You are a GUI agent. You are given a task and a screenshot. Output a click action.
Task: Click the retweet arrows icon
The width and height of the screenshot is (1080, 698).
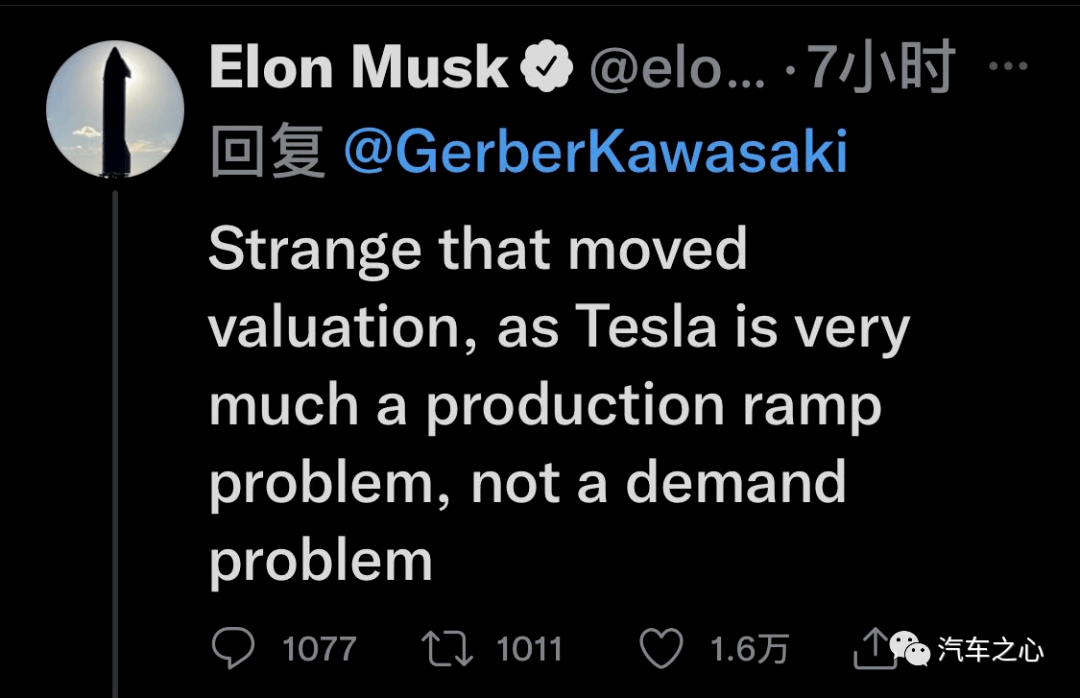coord(448,649)
